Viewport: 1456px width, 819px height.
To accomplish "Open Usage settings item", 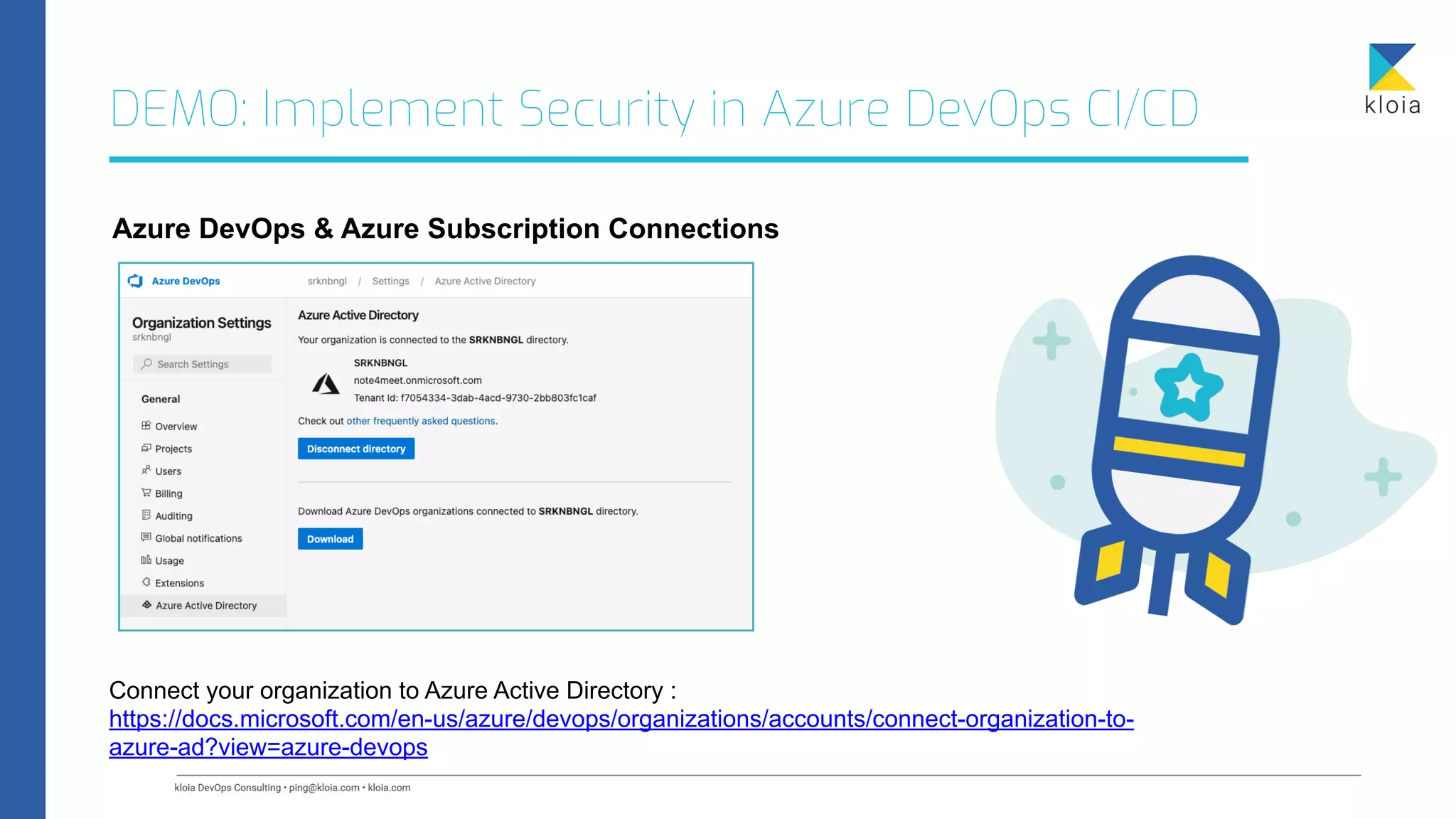I will click(169, 561).
